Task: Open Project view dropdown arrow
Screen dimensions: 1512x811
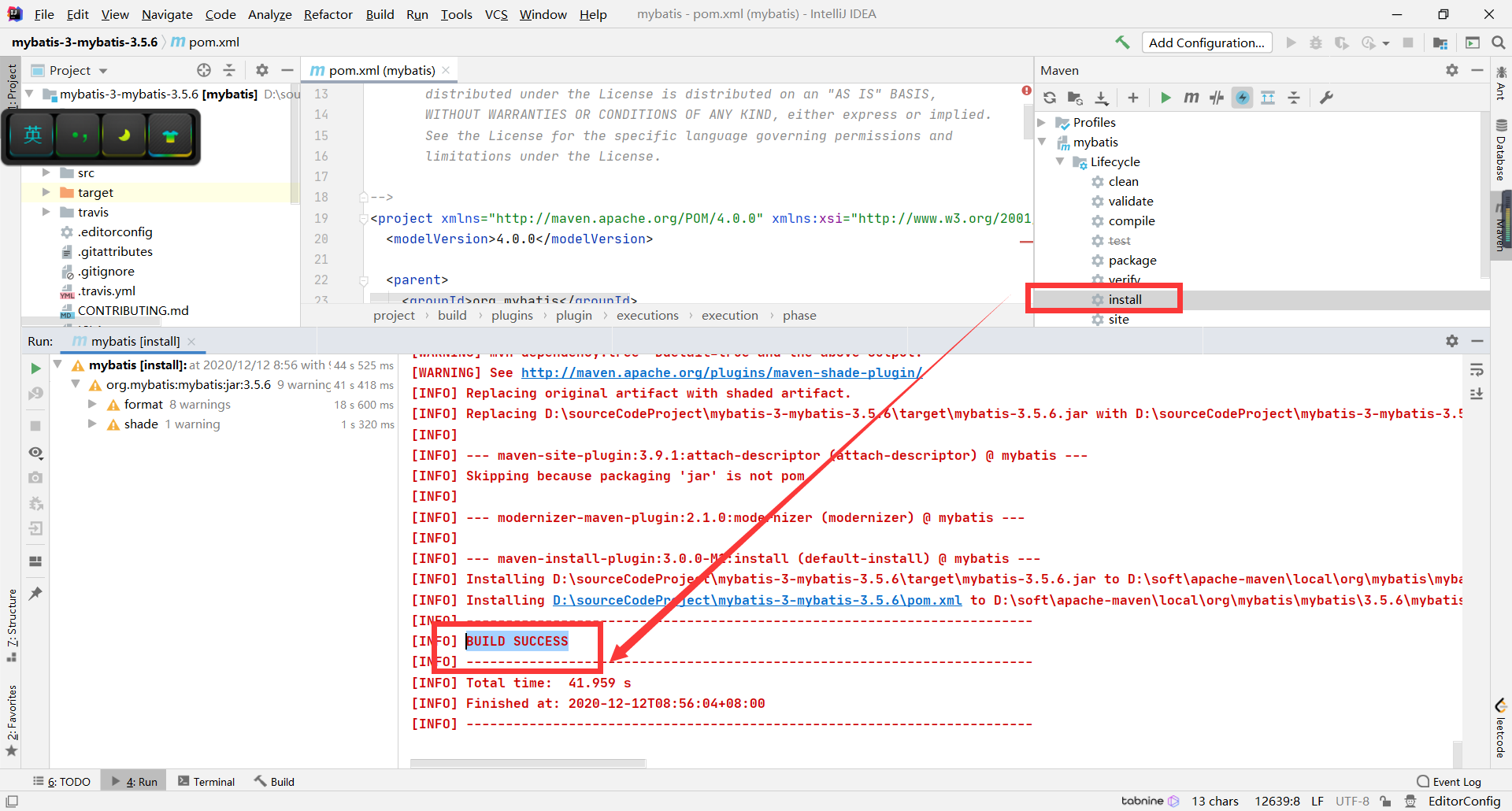Action: (103, 71)
